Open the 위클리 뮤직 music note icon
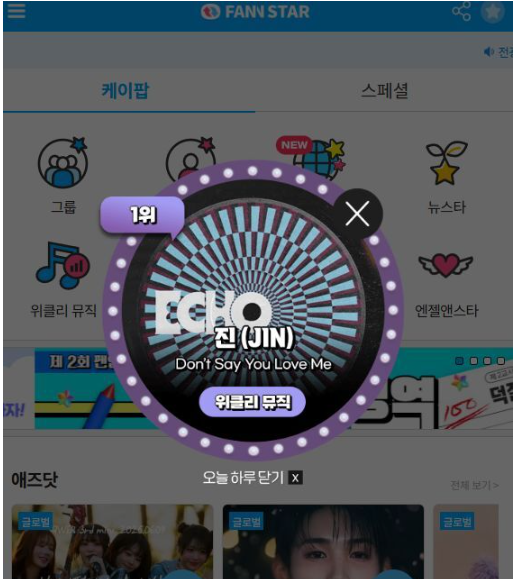Image resolution: width=514 pixels, height=579 pixels. [x=63, y=265]
